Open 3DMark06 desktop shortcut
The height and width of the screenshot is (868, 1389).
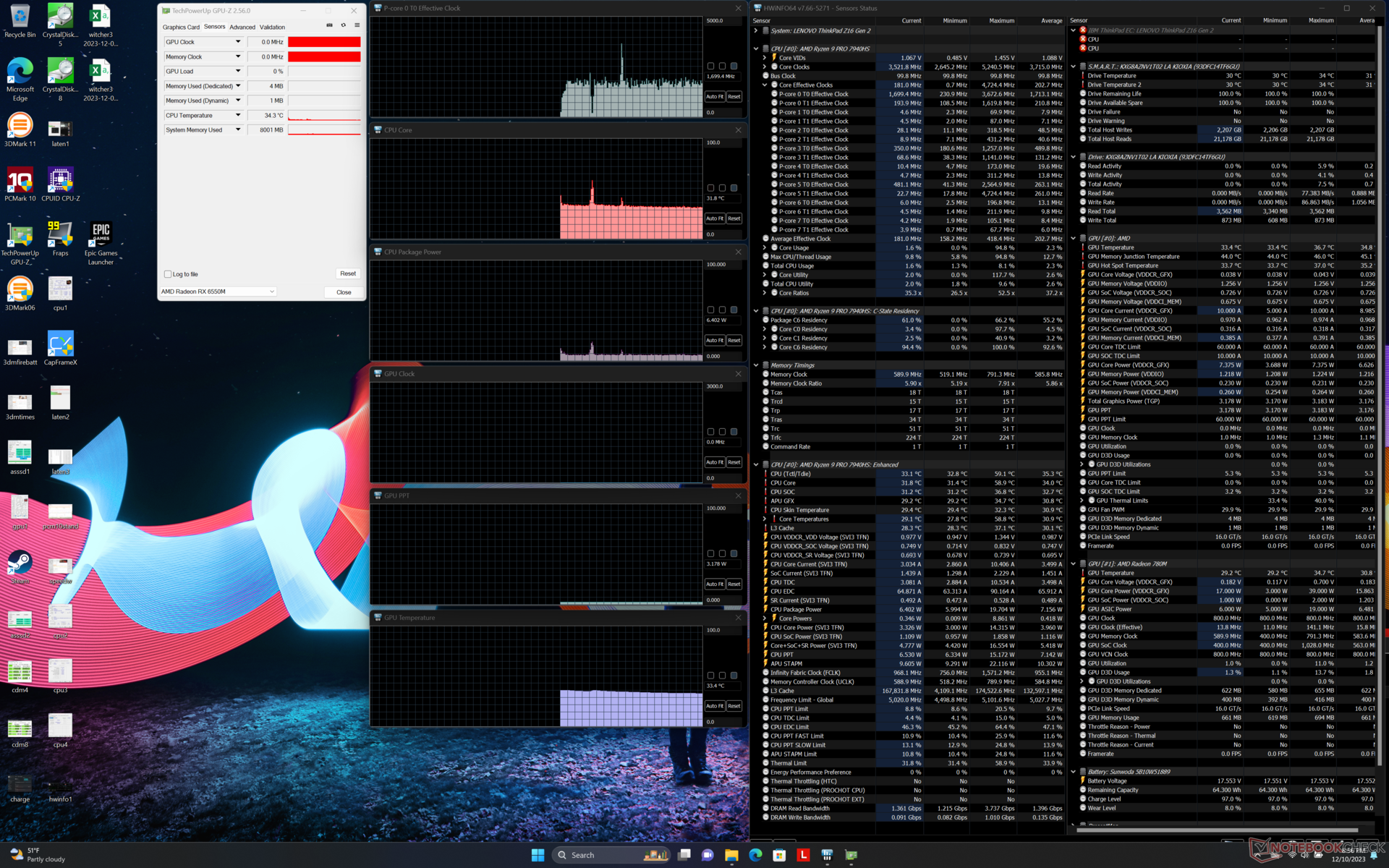[x=20, y=294]
